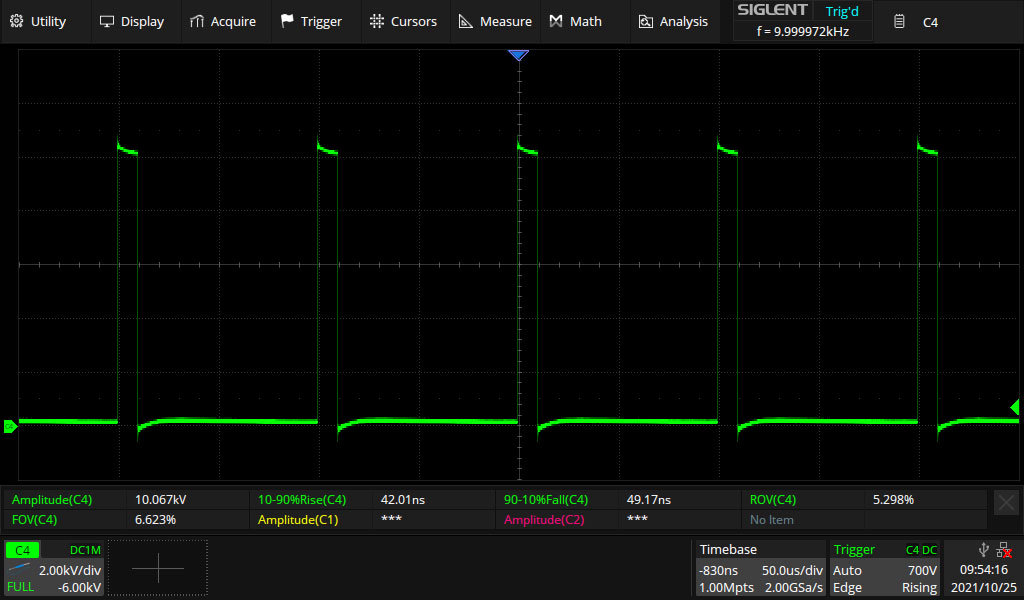Click the blue trigger position marker
The width and height of the screenshot is (1024, 600).
519,55
